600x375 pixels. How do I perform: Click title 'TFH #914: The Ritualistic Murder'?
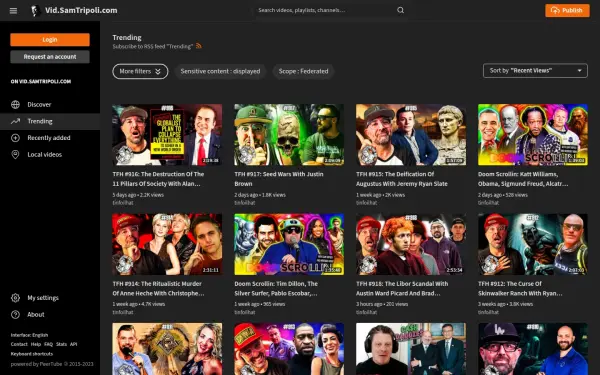158,289
